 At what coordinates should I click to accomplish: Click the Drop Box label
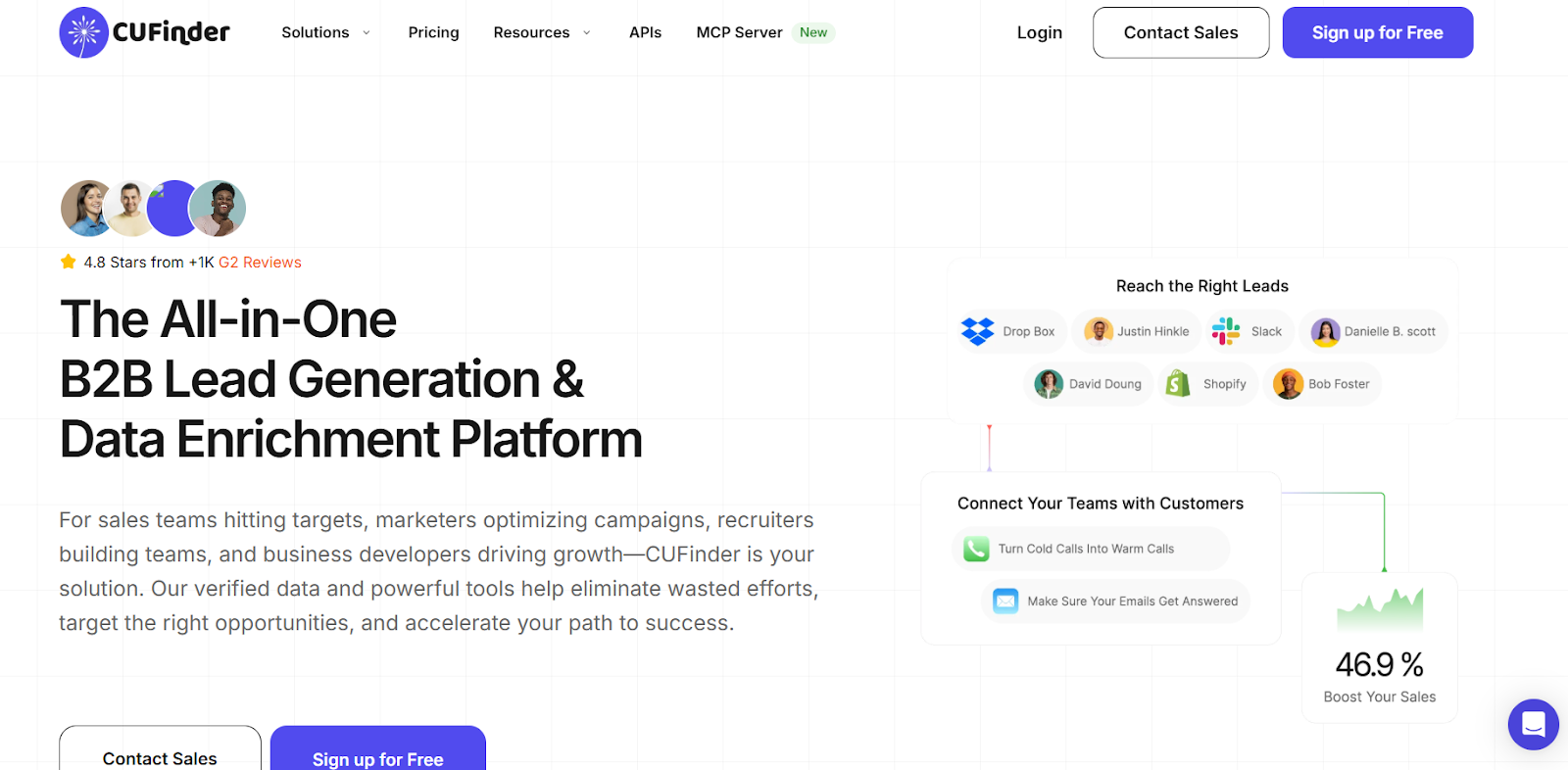point(1028,331)
